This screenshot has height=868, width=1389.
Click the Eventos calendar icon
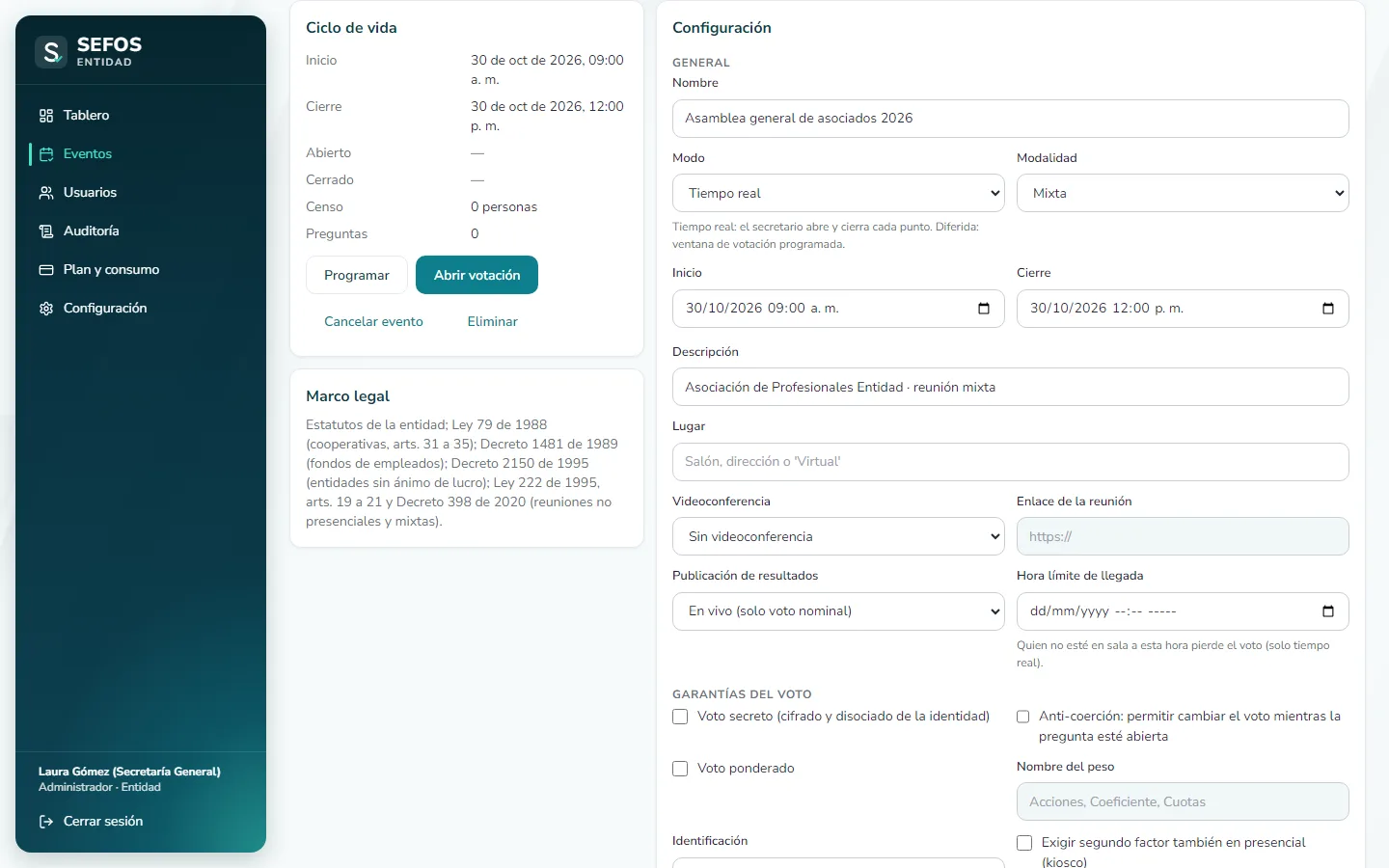[x=46, y=154]
